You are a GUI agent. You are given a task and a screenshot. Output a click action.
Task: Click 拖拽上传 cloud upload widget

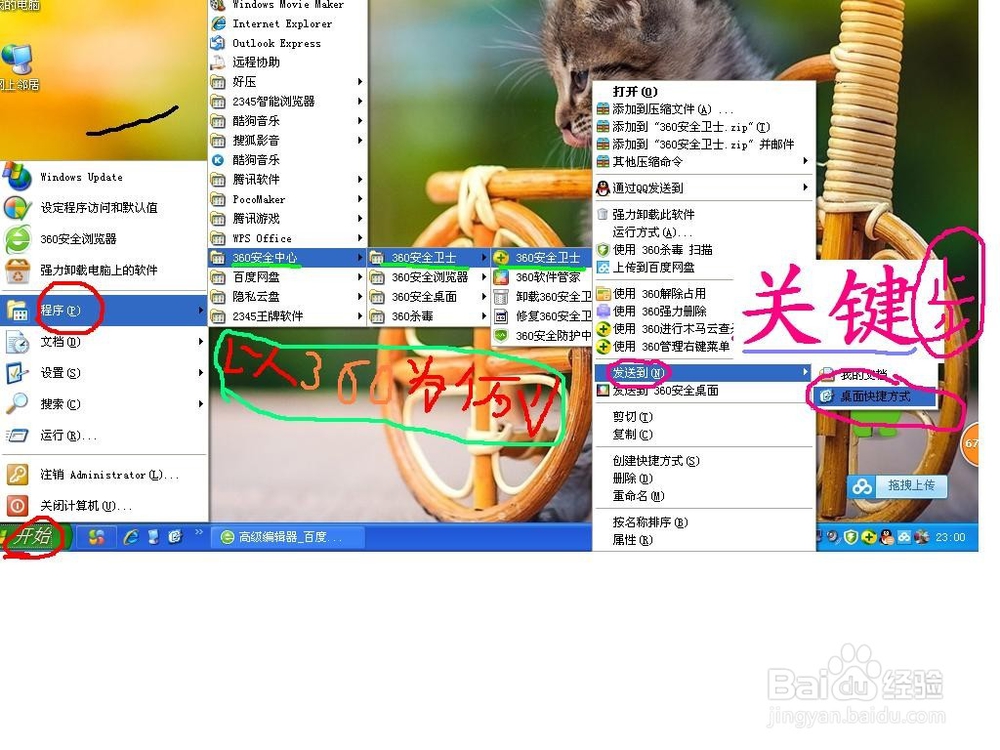point(897,486)
